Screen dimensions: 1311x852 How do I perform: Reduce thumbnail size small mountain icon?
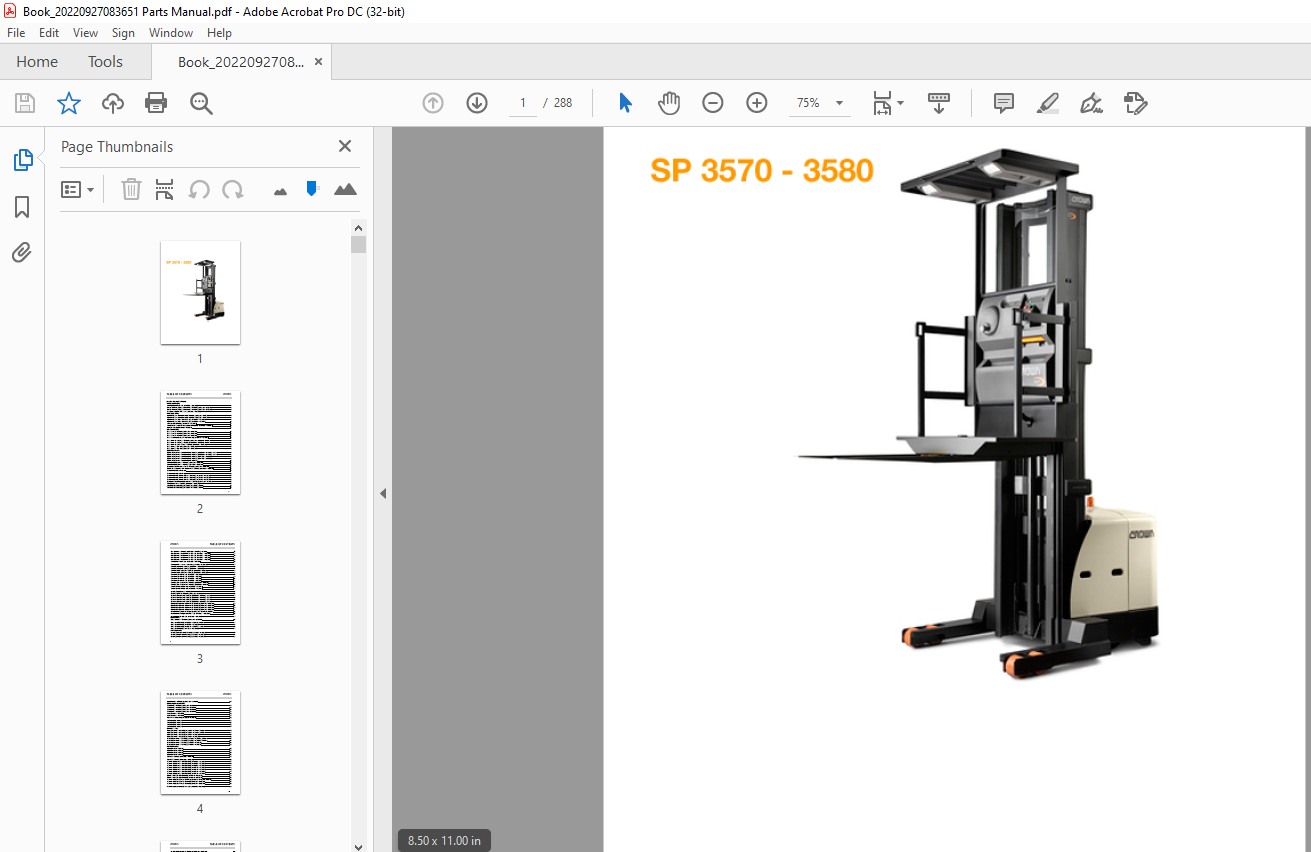[x=280, y=190]
